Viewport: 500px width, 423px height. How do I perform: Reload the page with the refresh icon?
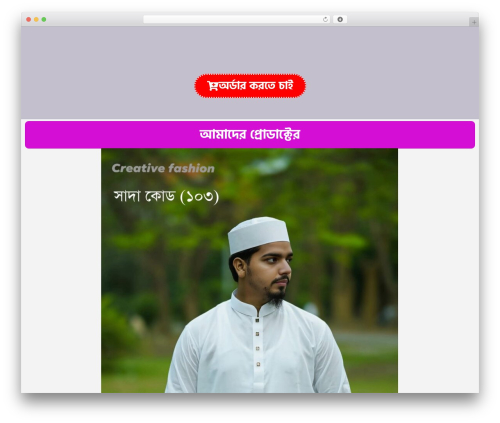[325, 19]
